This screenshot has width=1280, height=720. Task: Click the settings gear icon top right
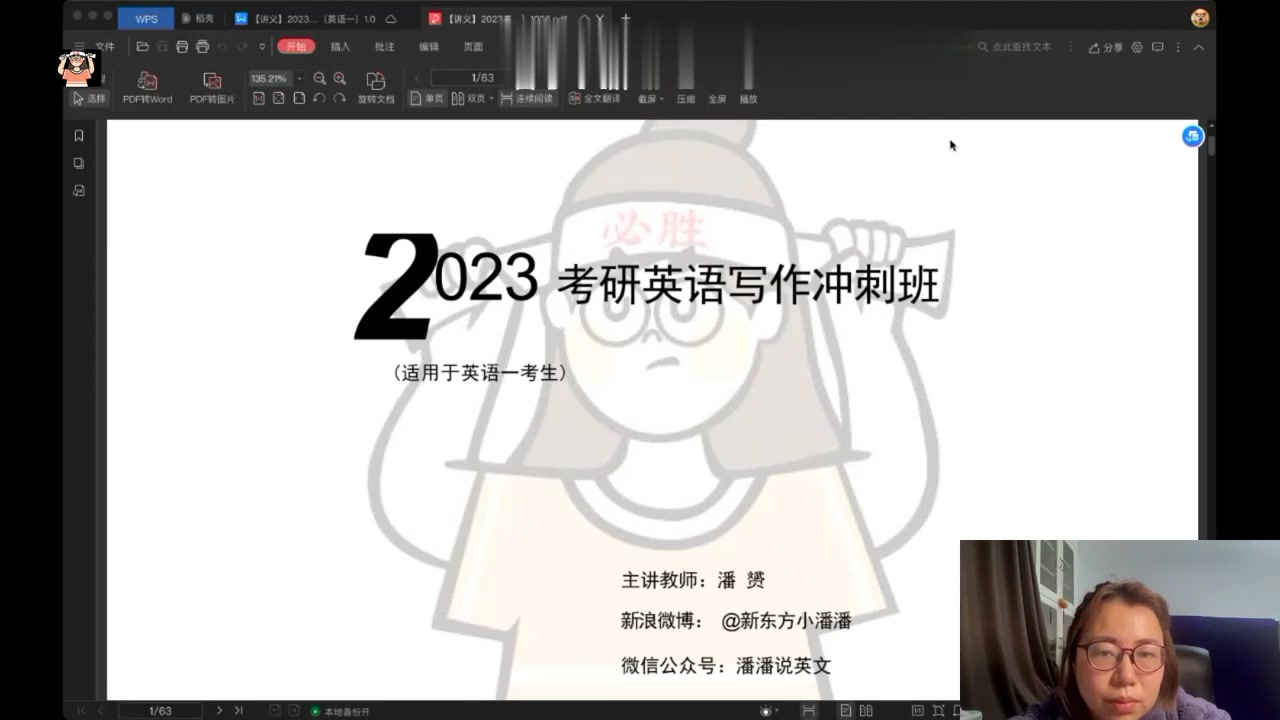(x=1137, y=47)
